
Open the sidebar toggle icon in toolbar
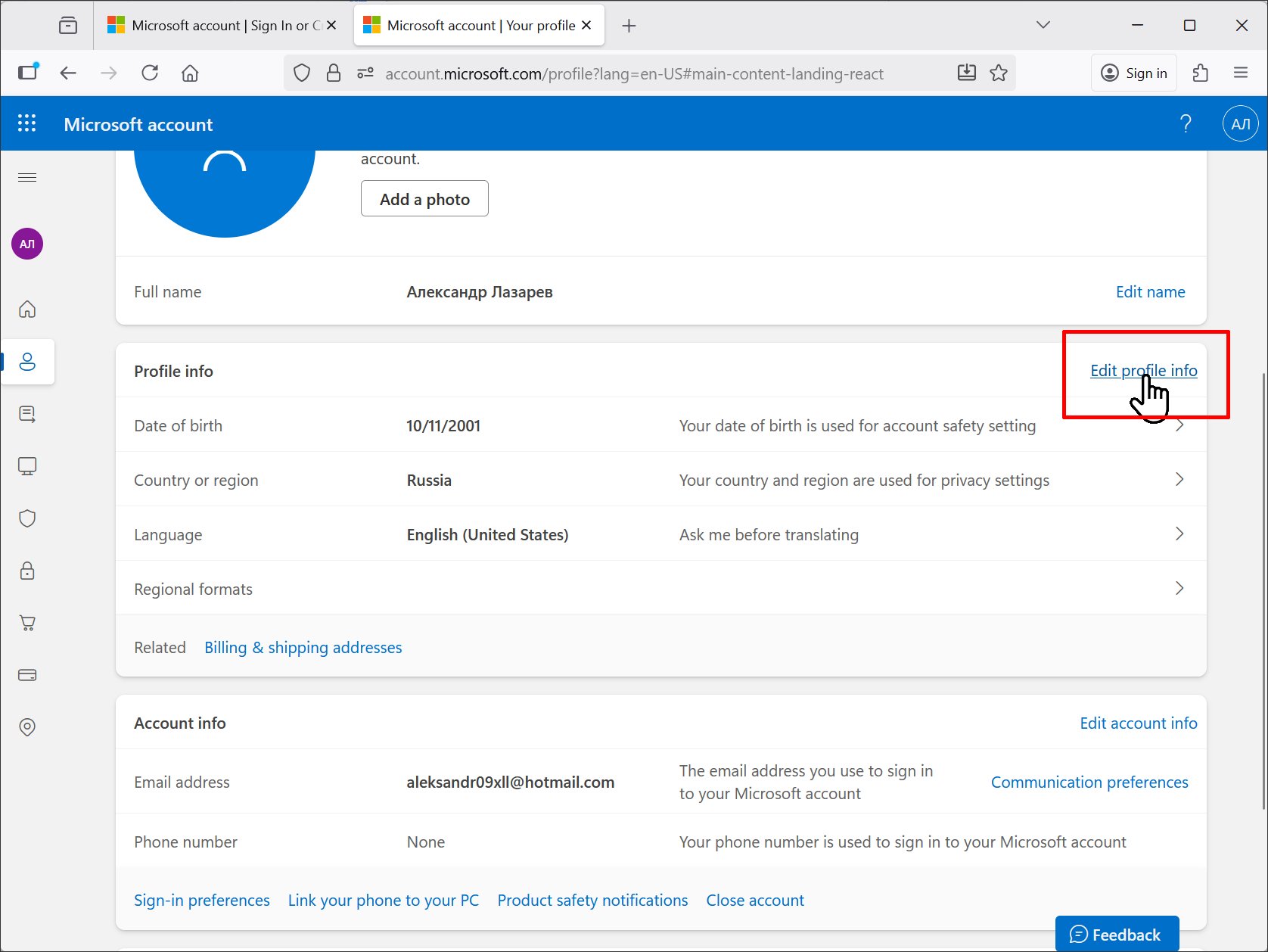coord(28,73)
